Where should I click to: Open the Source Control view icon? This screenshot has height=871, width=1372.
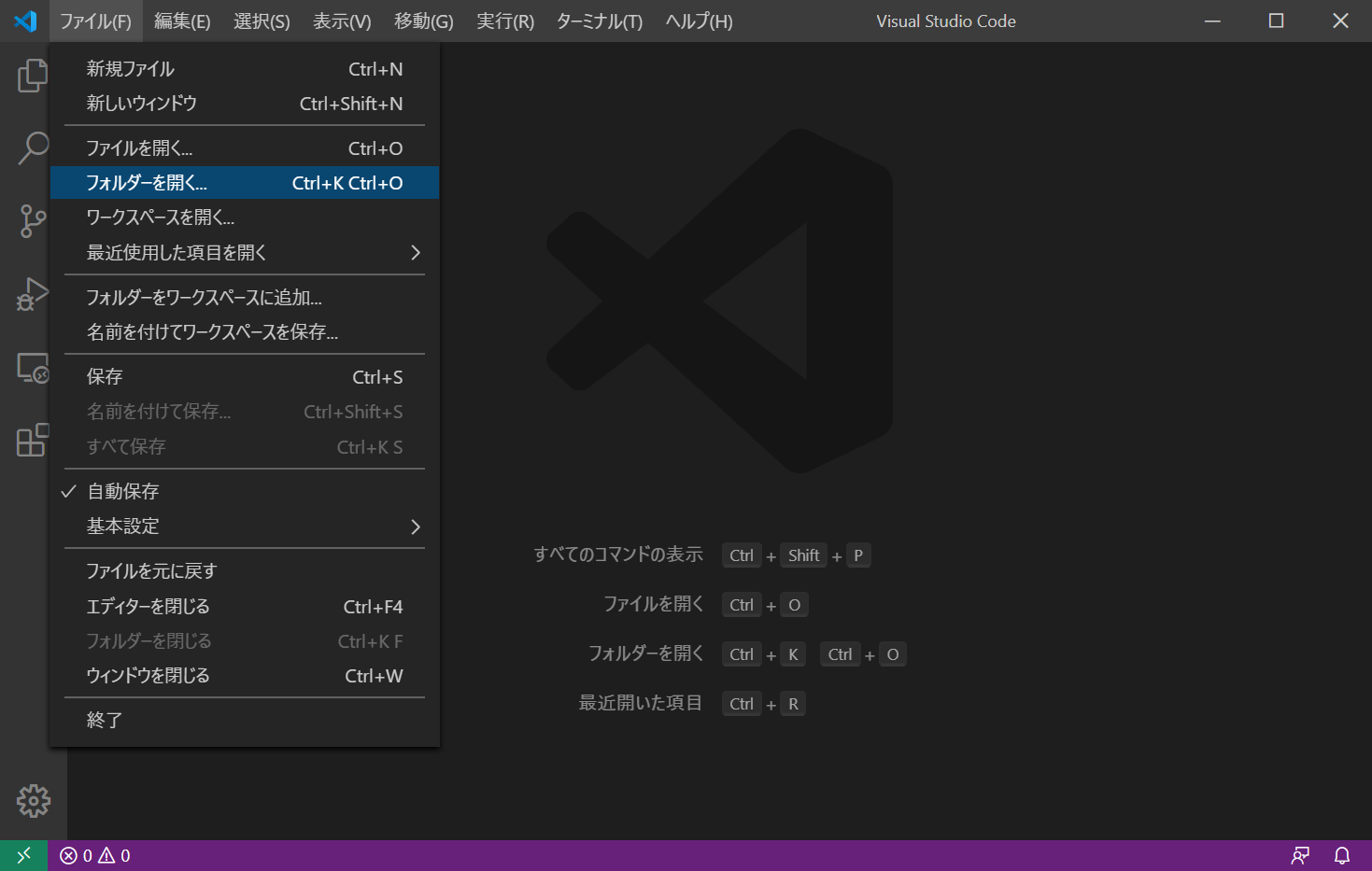33,220
